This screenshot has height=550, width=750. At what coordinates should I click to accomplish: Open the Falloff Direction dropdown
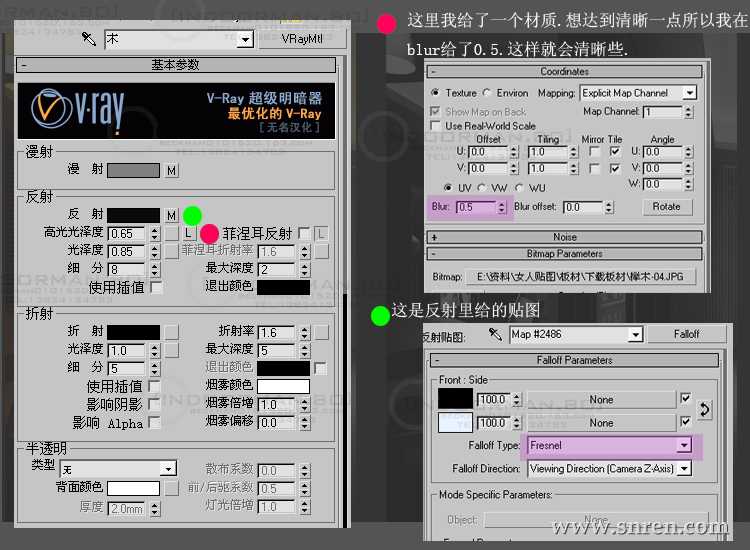684,468
